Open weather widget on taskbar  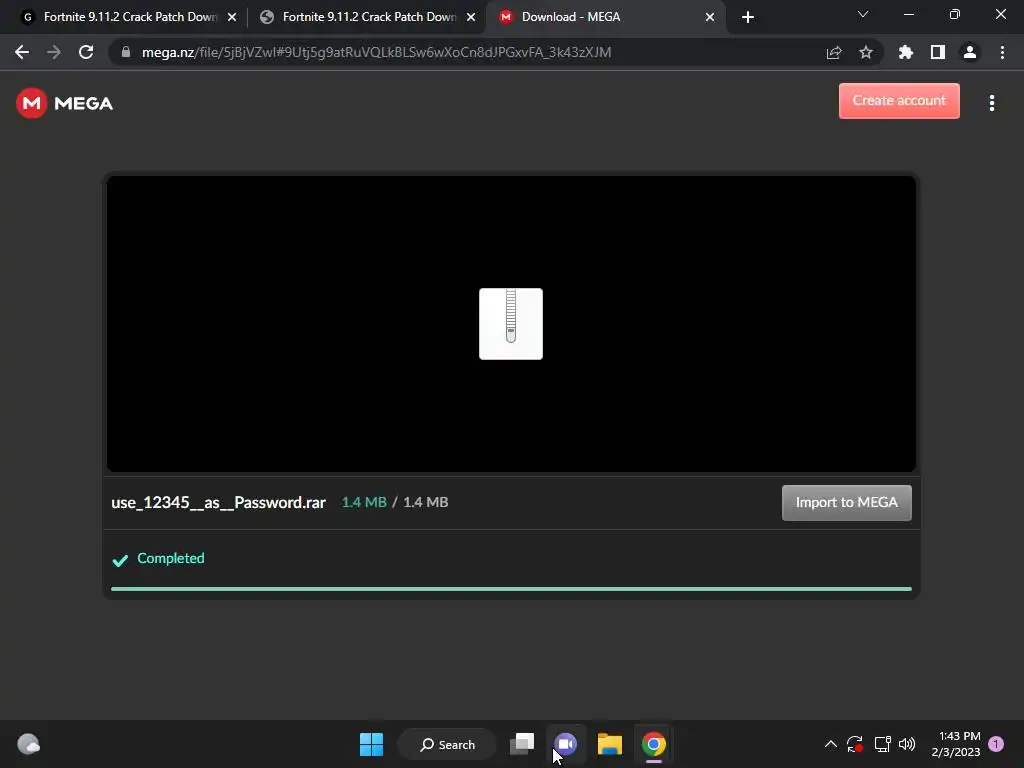[x=28, y=744]
